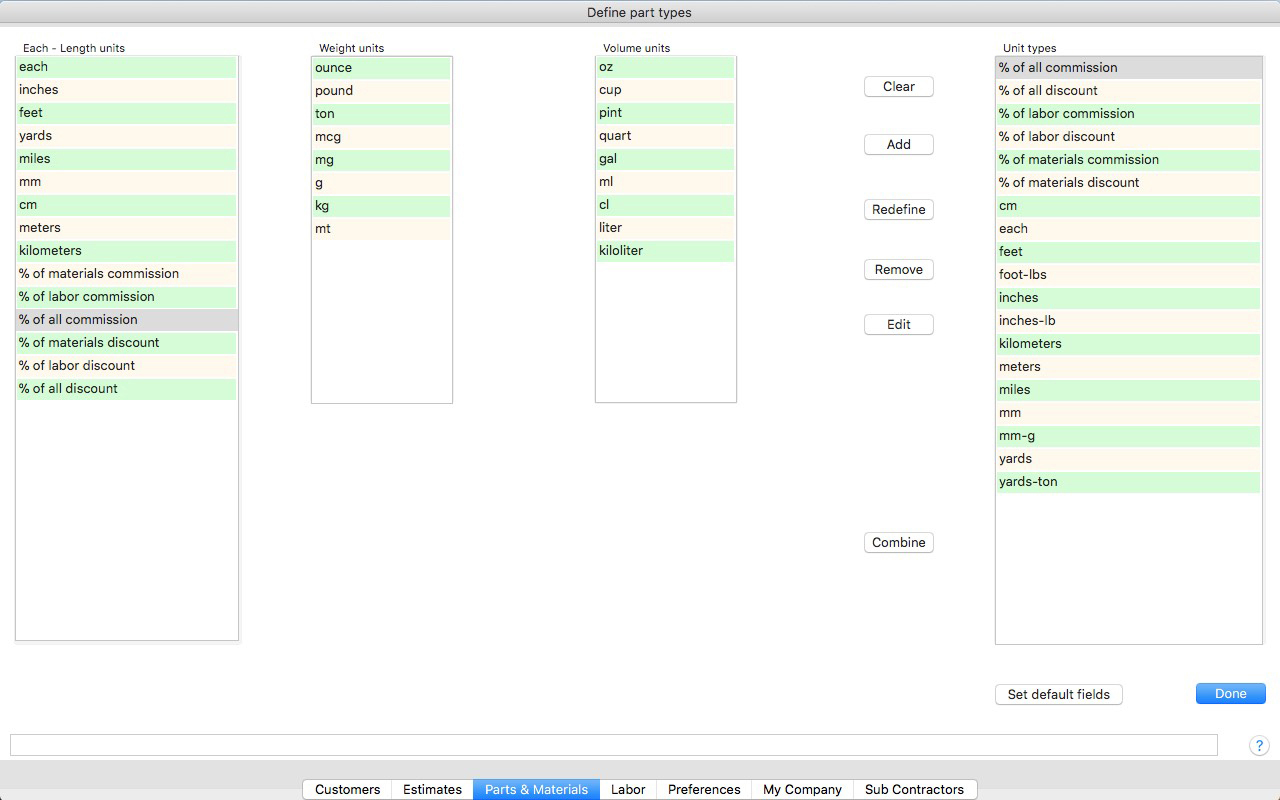Click Set default fields button

coord(1058,694)
